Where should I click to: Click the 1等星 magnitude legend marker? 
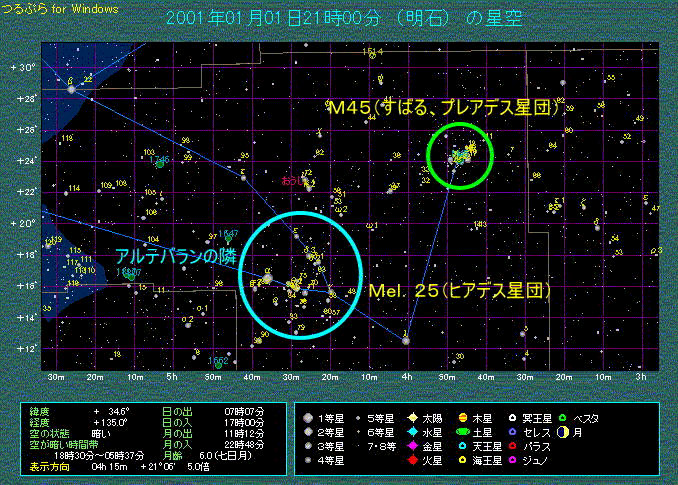[311, 420]
